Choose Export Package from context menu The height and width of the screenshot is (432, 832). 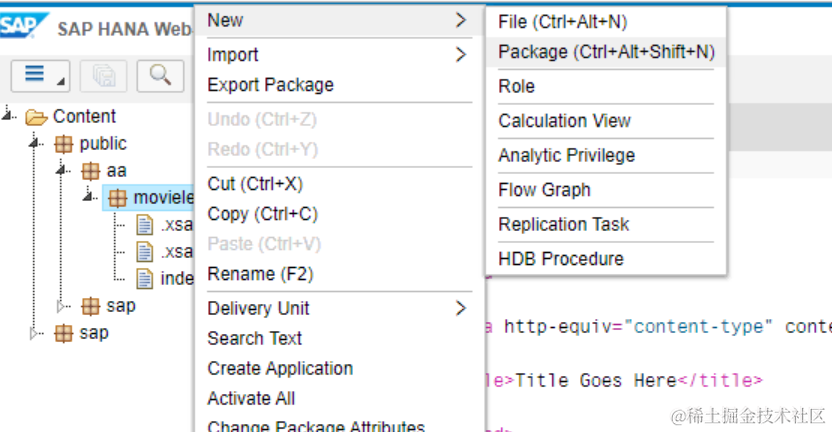(270, 85)
